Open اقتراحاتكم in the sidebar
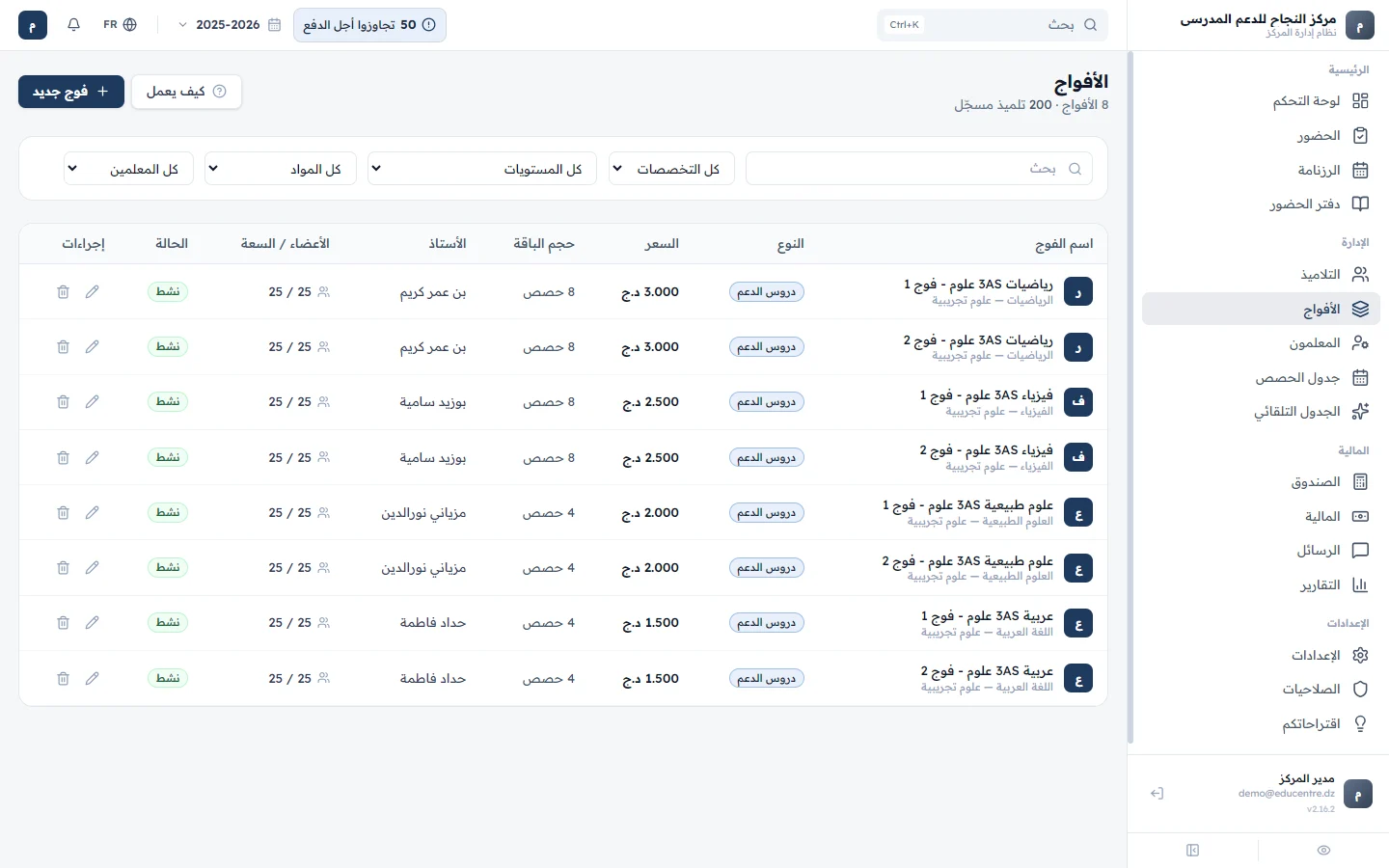 click(x=1259, y=724)
